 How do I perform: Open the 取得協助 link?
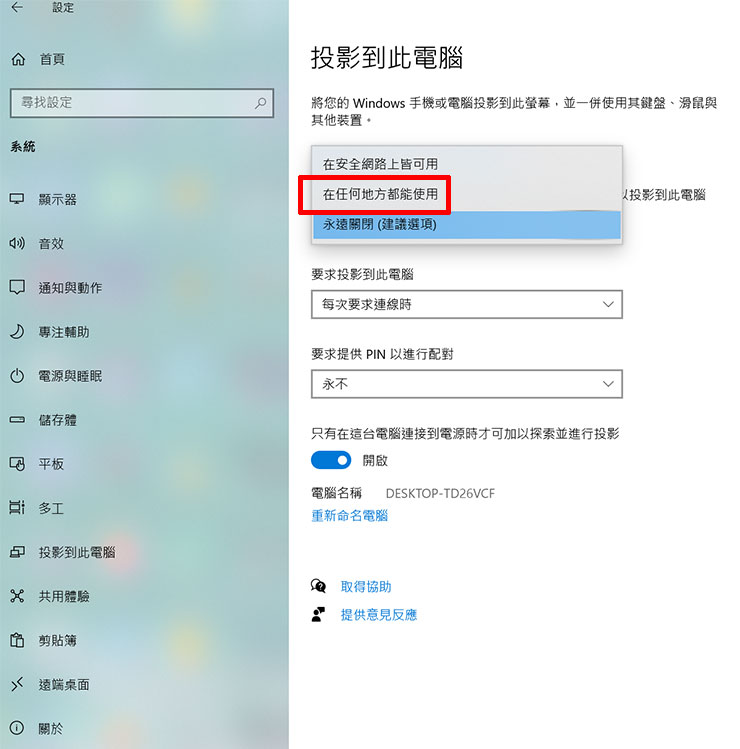pyautogui.click(x=366, y=587)
